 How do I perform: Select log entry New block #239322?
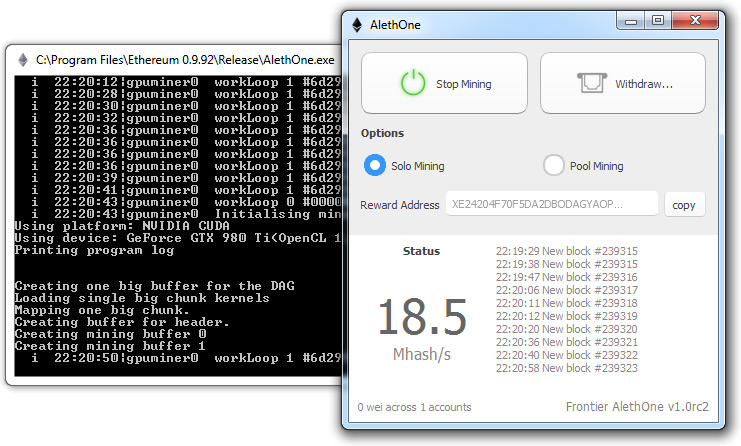567,355
